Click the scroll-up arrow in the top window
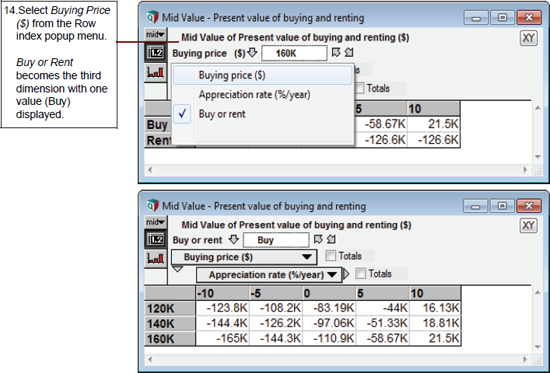550x373 pixels. [x=538, y=108]
